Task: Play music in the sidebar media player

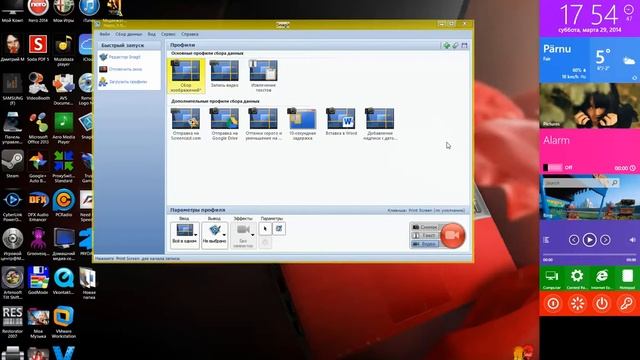Action: tap(589, 240)
